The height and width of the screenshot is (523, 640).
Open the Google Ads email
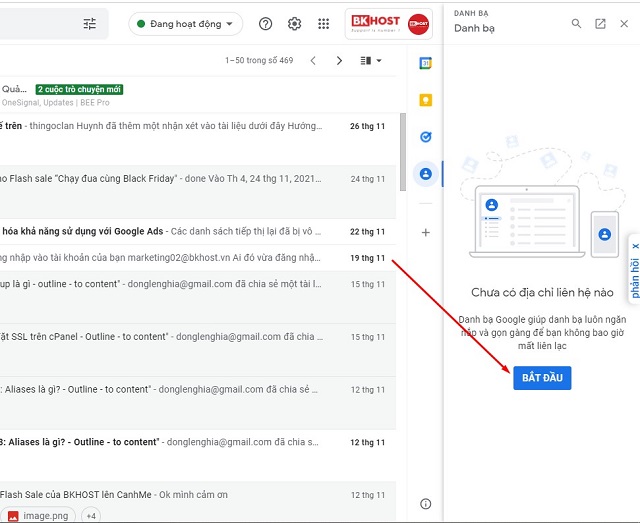coord(198,231)
